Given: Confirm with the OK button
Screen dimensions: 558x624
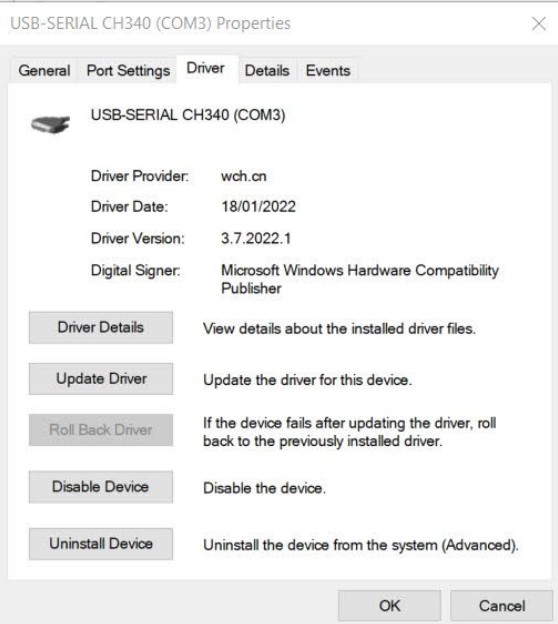Looking at the screenshot, I should [x=390, y=606].
